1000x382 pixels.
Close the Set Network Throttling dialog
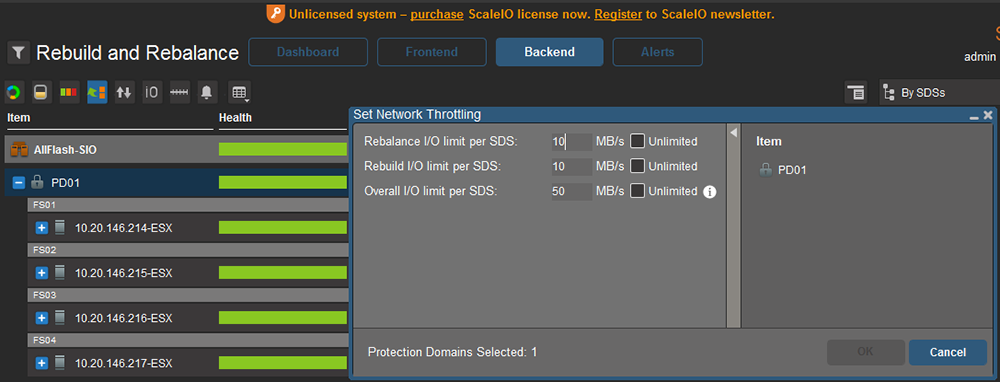(x=988, y=115)
